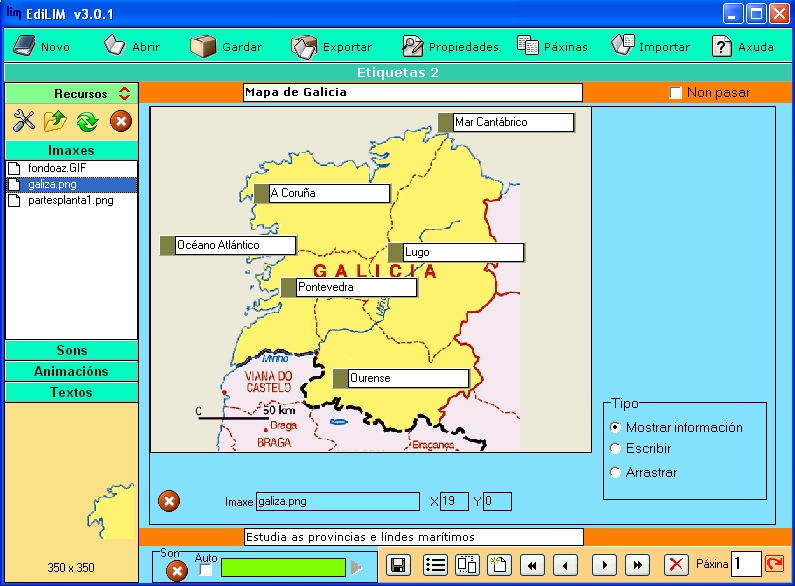Image resolution: width=795 pixels, height=586 pixels.
Task: Choose the Arrastrar type option
Action: tap(616, 472)
